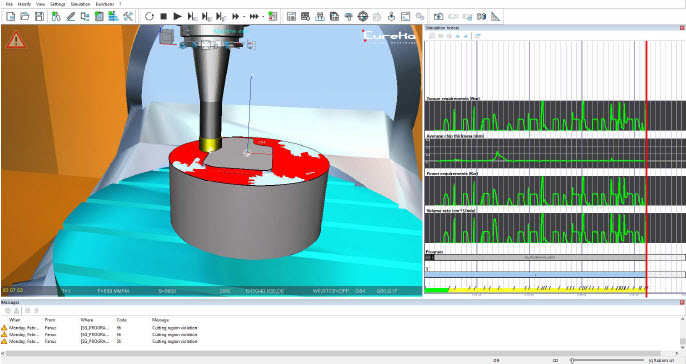Click the triangle ruler measure icon
Screen dimensions: 686x364
point(495,17)
